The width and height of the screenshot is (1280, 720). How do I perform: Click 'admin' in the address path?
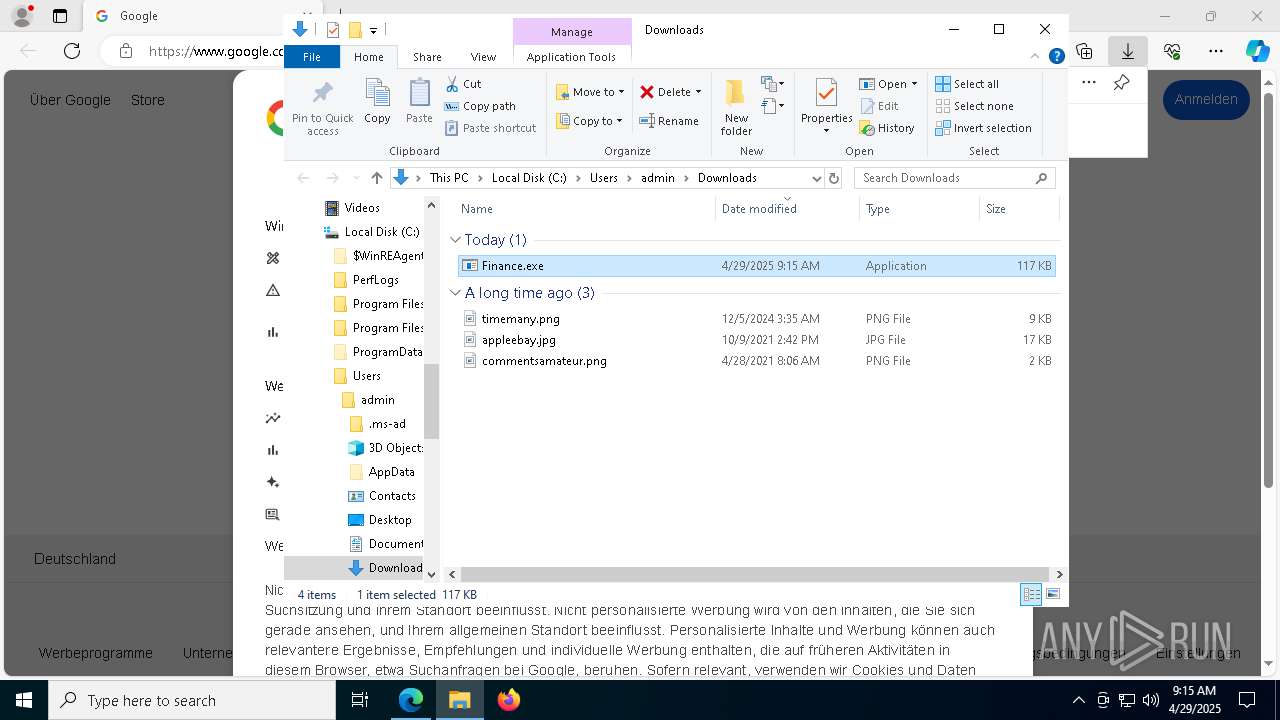(658, 178)
